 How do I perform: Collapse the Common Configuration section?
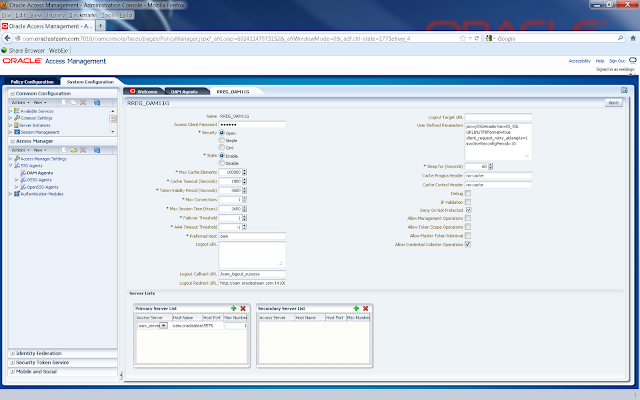coord(12,93)
